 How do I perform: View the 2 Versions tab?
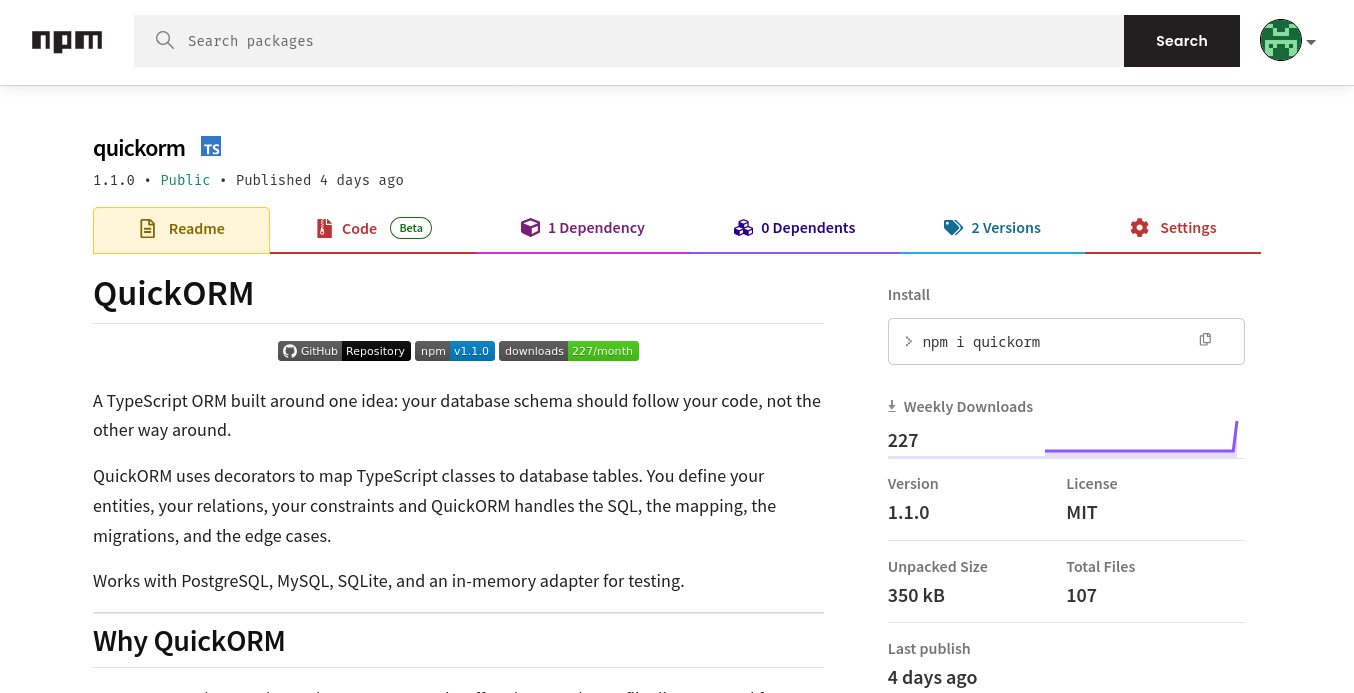point(992,229)
